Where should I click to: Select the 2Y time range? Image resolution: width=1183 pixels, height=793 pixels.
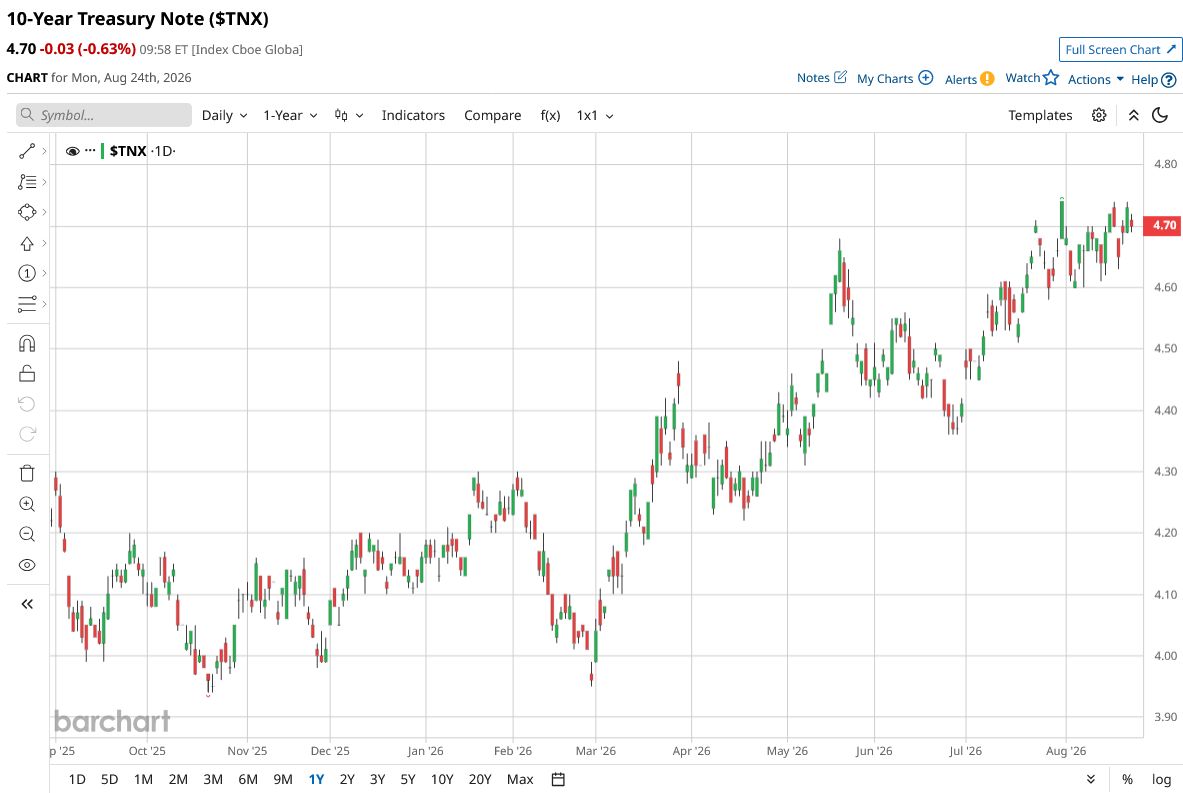(x=347, y=779)
